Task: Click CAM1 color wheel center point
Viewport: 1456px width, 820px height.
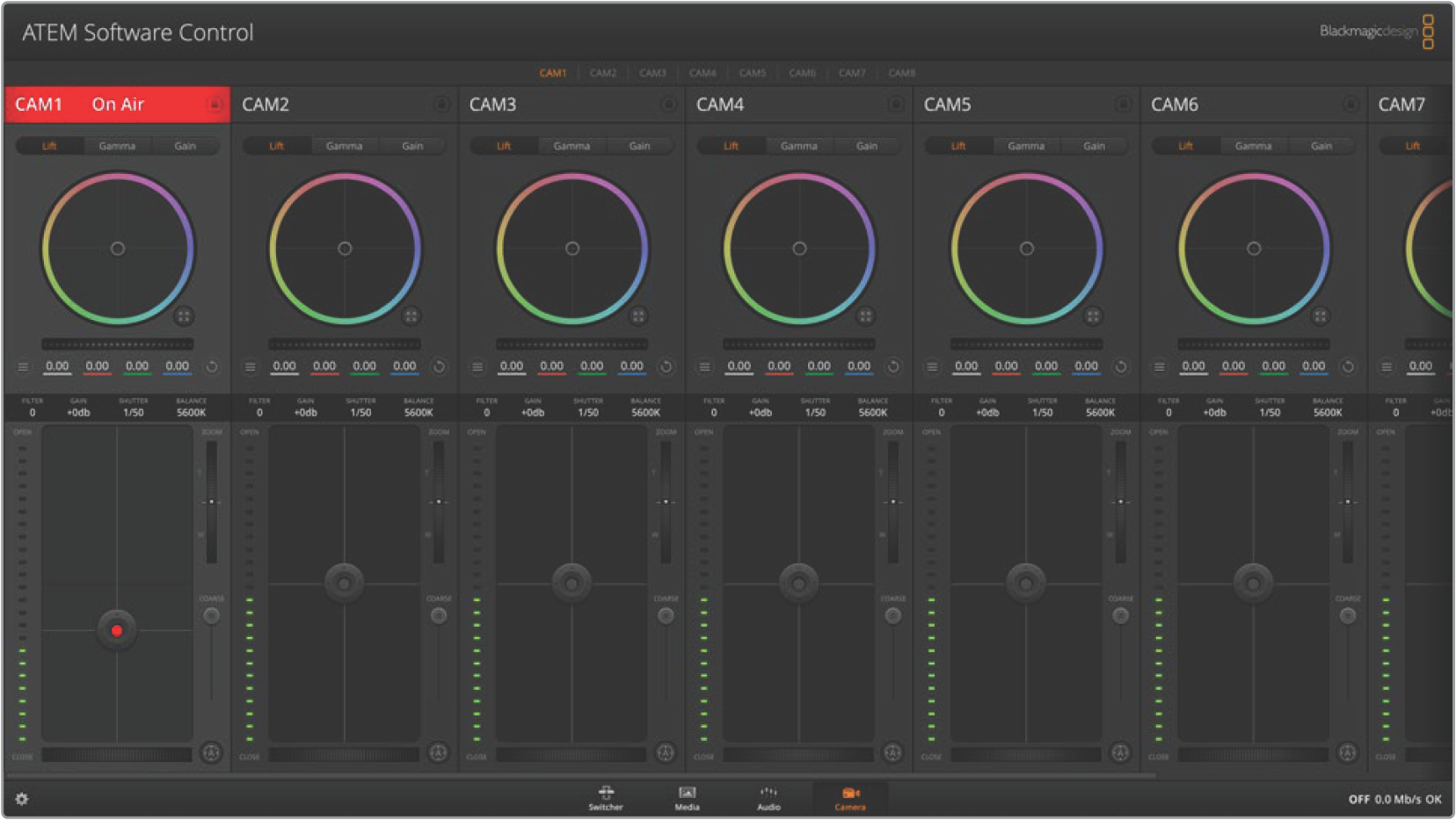Action: [x=117, y=249]
